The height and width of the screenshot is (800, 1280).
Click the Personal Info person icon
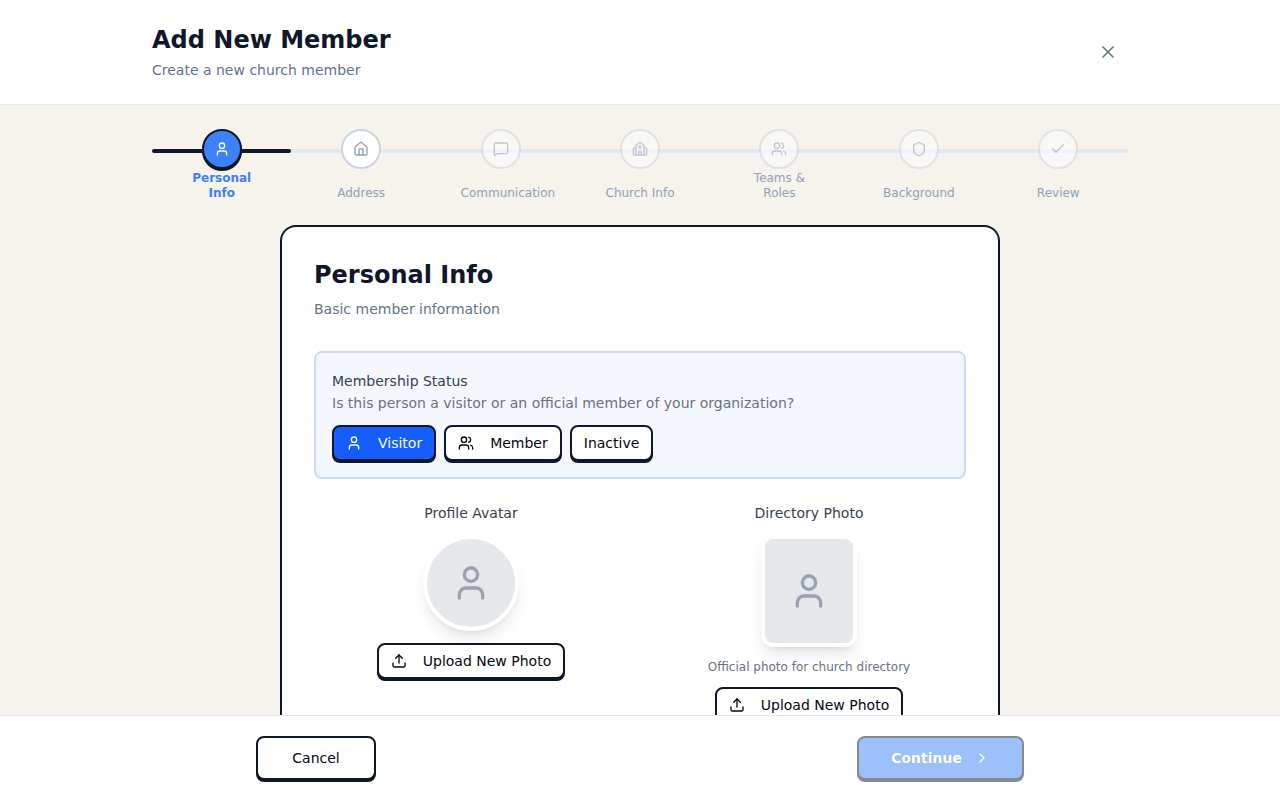click(x=221, y=148)
